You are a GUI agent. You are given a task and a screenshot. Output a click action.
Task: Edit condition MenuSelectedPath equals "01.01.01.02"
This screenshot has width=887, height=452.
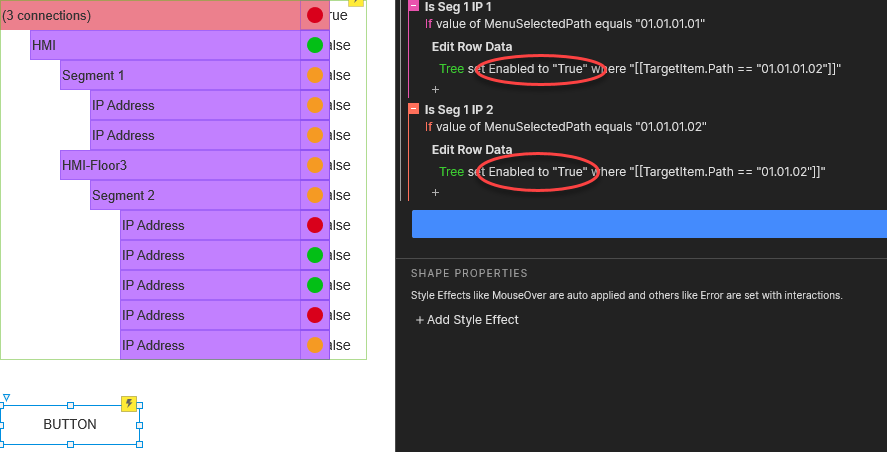pos(566,127)
